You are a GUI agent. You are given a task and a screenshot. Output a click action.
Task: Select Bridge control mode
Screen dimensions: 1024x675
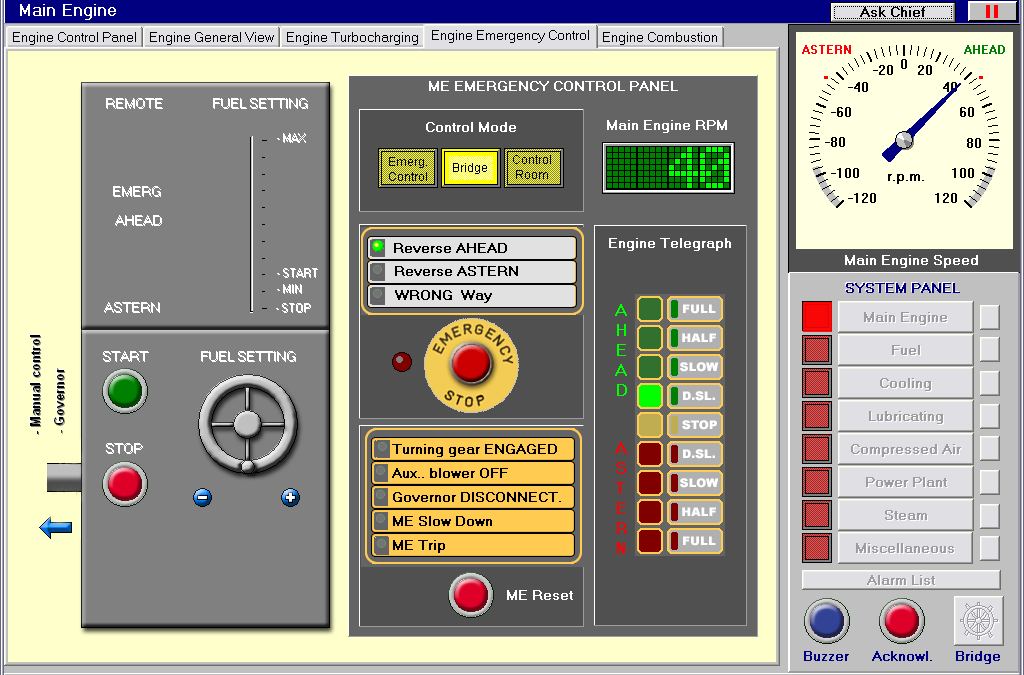click(470, 168)
